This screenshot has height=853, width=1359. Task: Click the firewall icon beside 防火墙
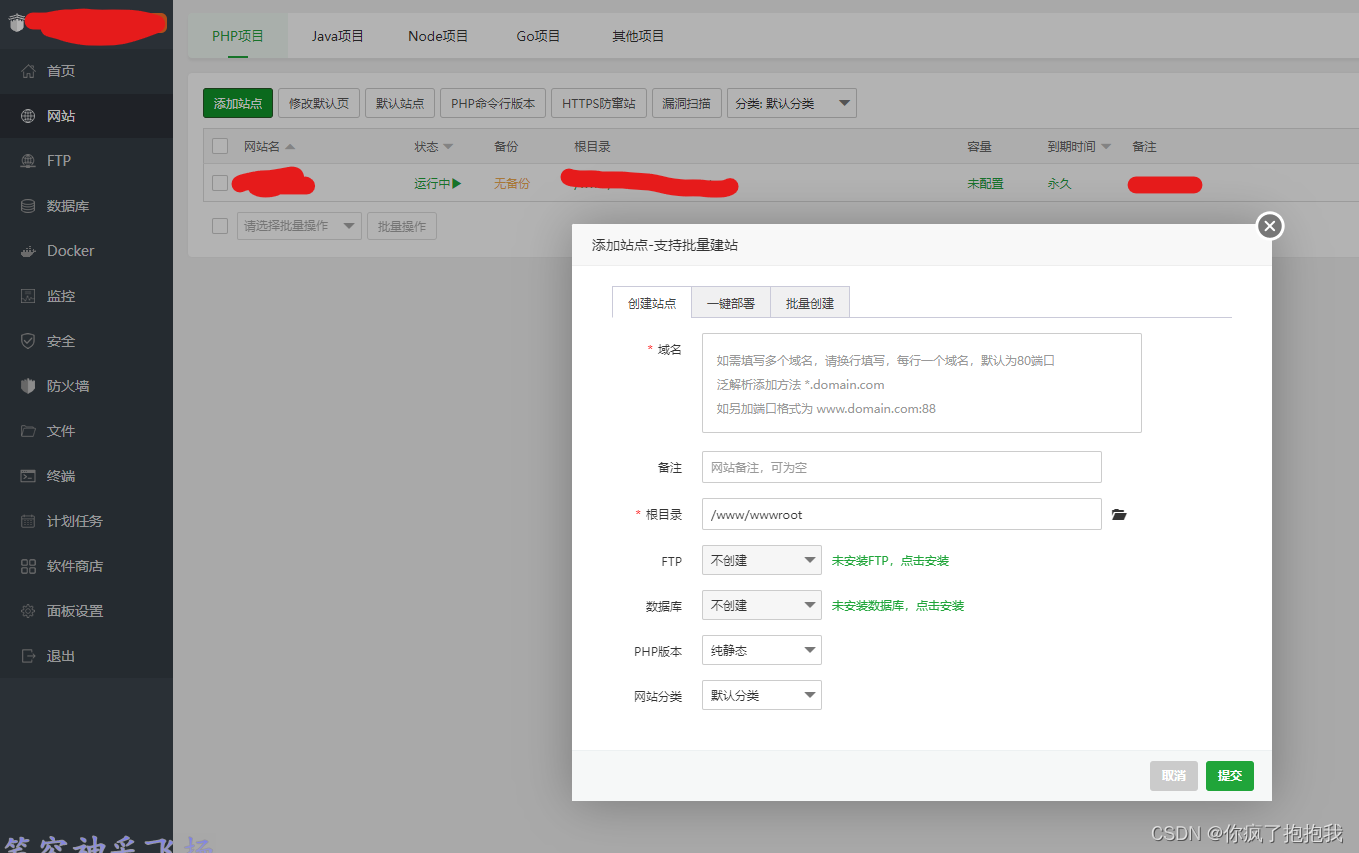pyautogui.click(x=28, y=386)
